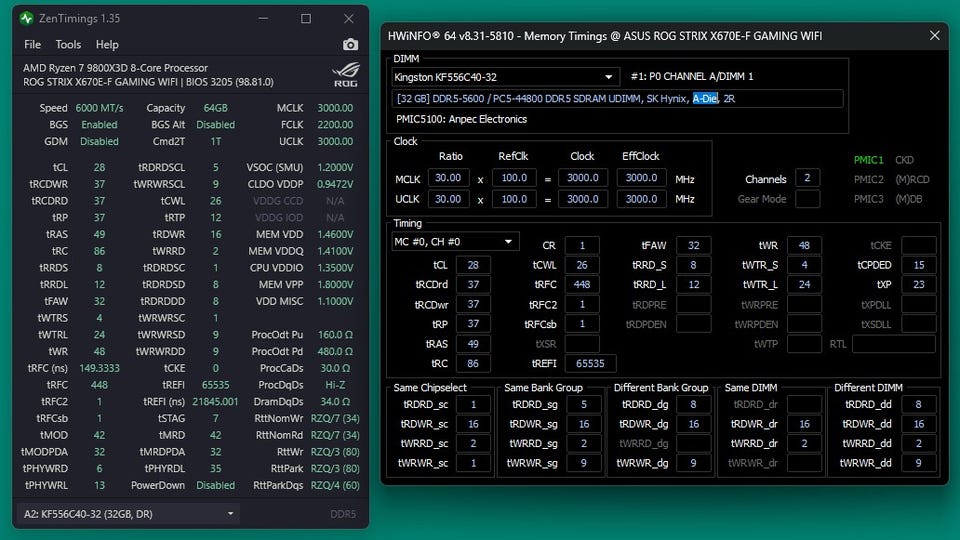Open the Tools menu

(68, 45)
